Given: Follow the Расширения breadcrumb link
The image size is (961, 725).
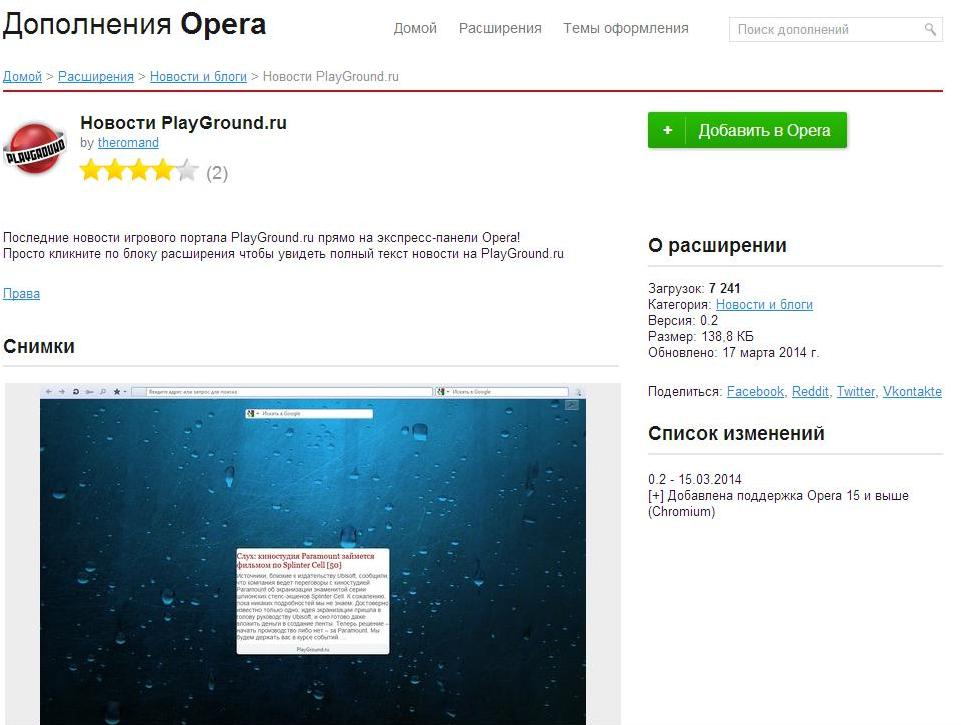Looking at the screenshot, I should pos(96,77).
